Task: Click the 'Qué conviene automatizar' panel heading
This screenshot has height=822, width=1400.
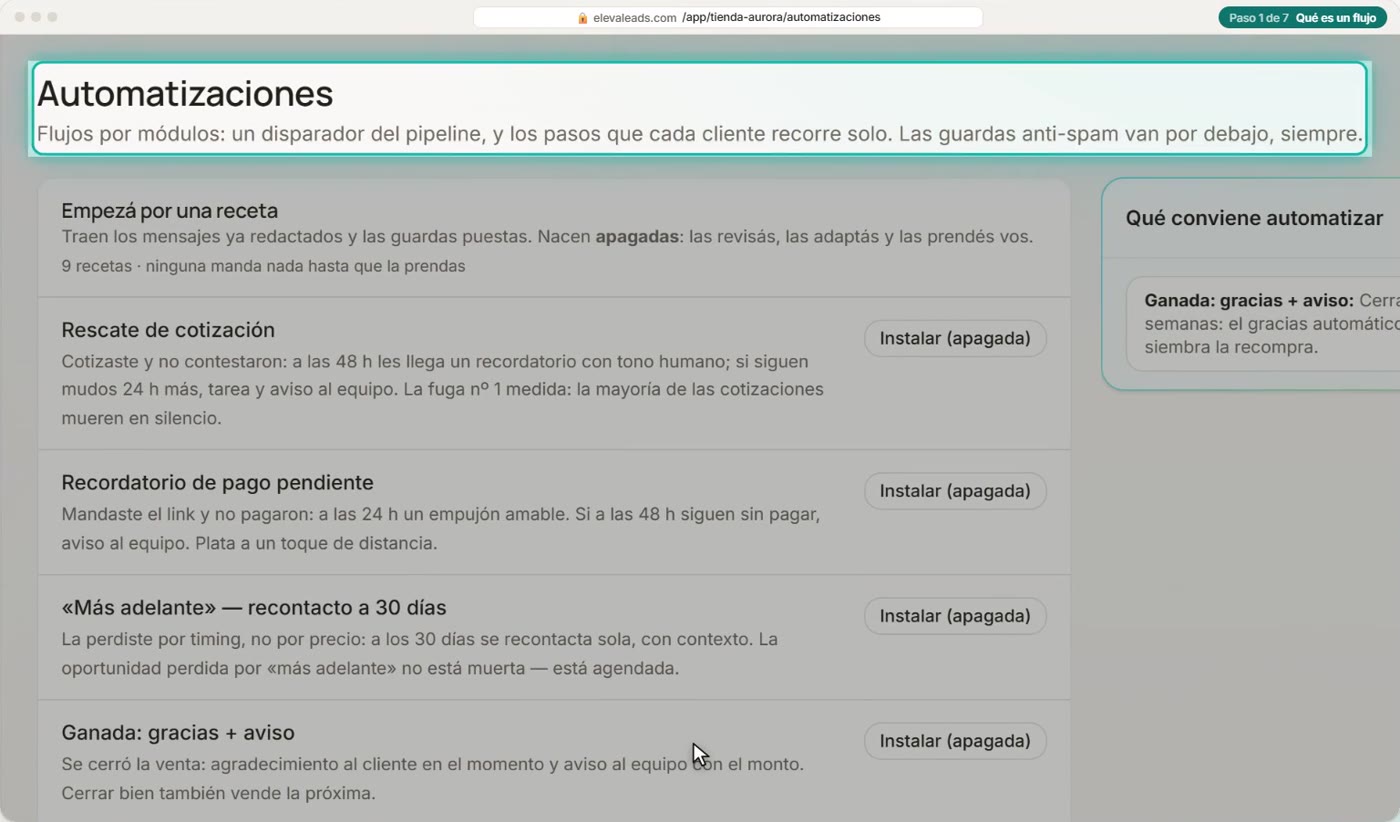Action: pos(1254,218)
